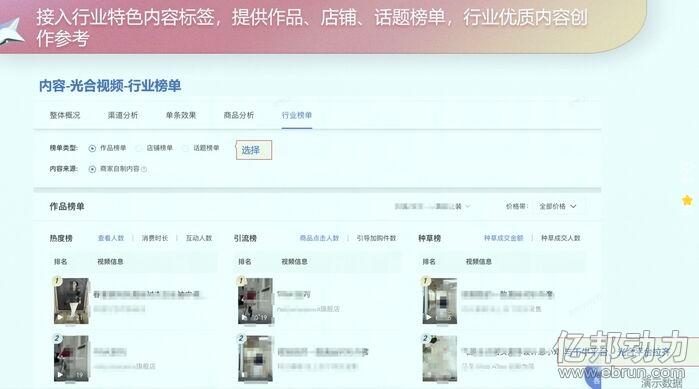Choose the 店铺榜单 radio option
The height and width of the screenshot is (389, 699).
click(139, 148)
